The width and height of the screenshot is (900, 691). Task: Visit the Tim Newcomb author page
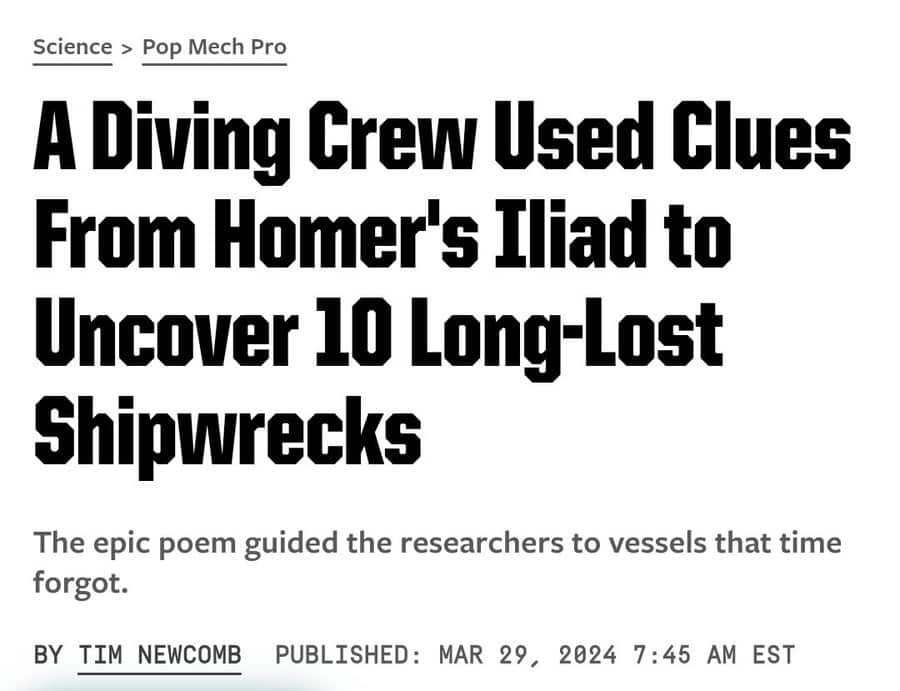160,654
